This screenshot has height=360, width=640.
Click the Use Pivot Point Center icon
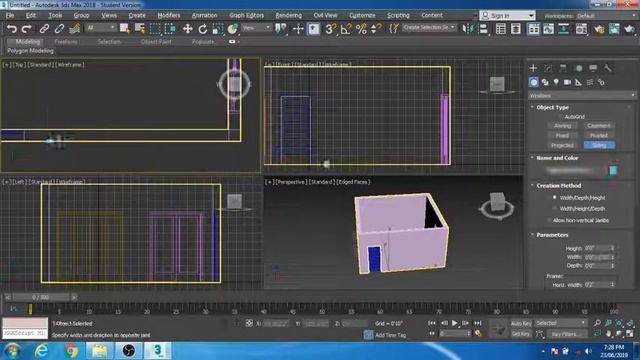tap(281, 29)
